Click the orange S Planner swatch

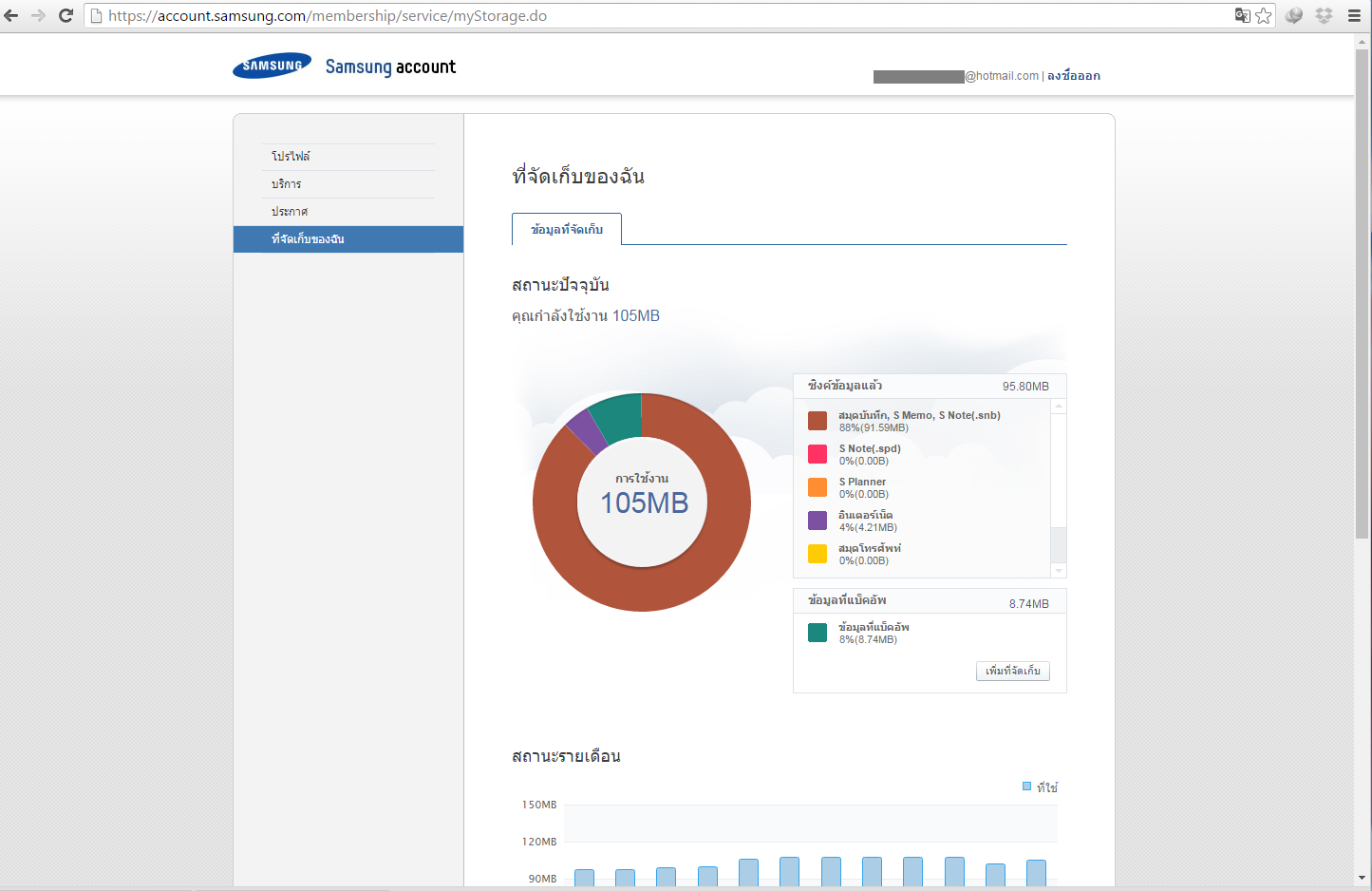coord(818,487)
